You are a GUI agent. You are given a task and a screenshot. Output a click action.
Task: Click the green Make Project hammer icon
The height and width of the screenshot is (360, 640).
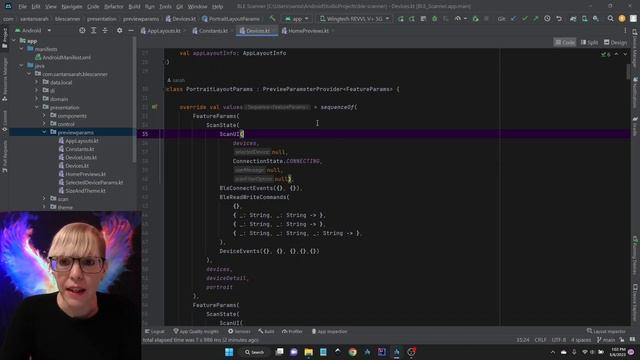point(273,19)
